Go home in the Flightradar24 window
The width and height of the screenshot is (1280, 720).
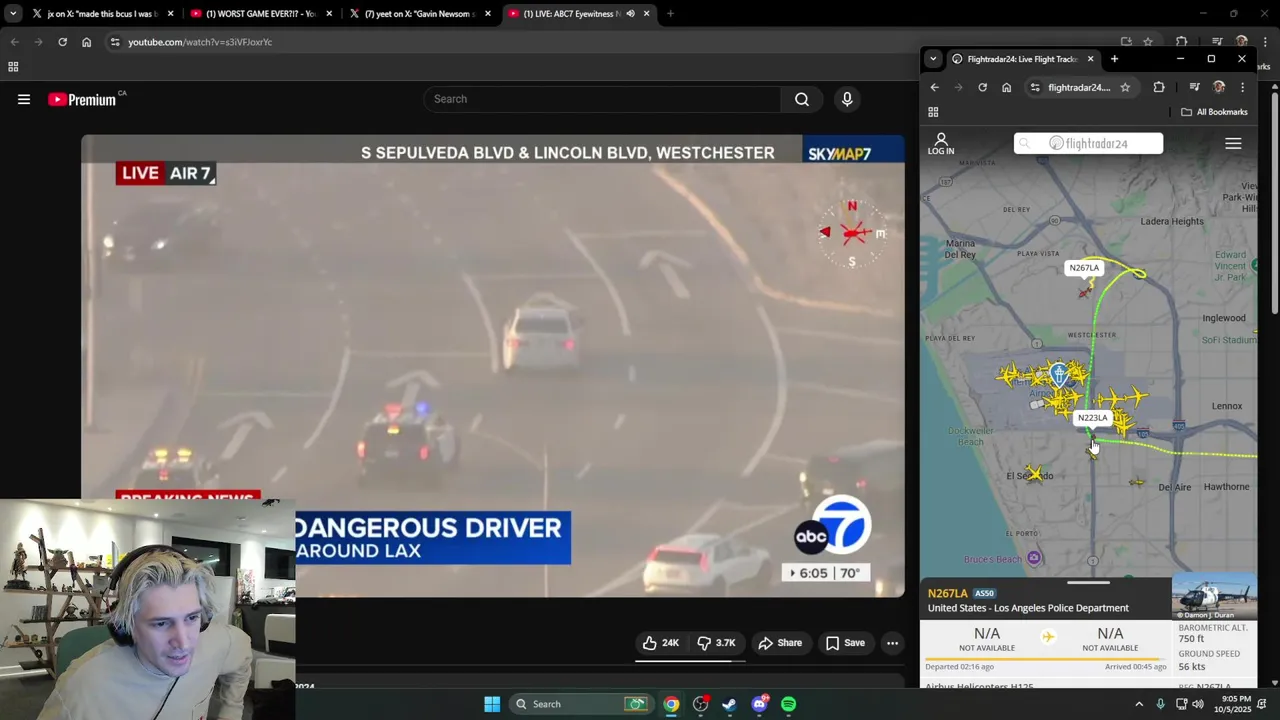point(1006,87)
